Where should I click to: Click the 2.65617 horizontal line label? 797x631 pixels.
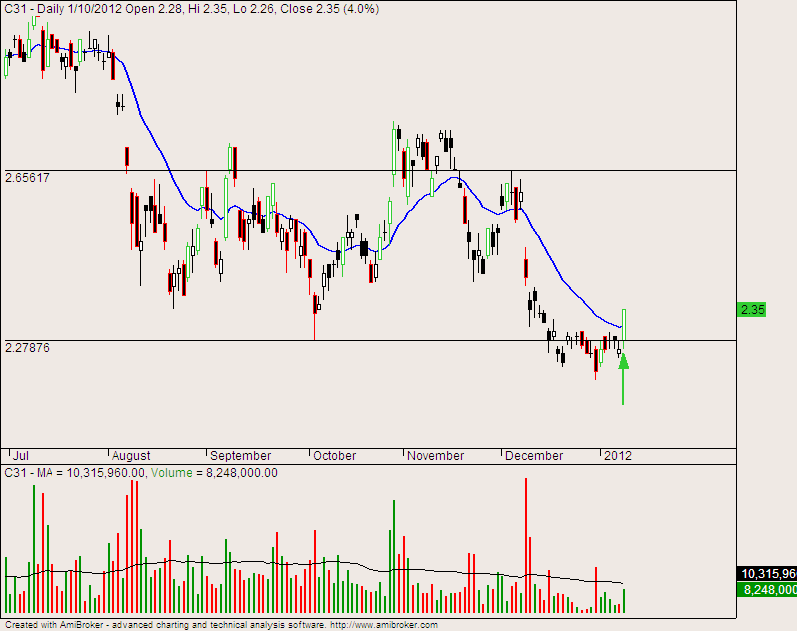pos(28,177)
